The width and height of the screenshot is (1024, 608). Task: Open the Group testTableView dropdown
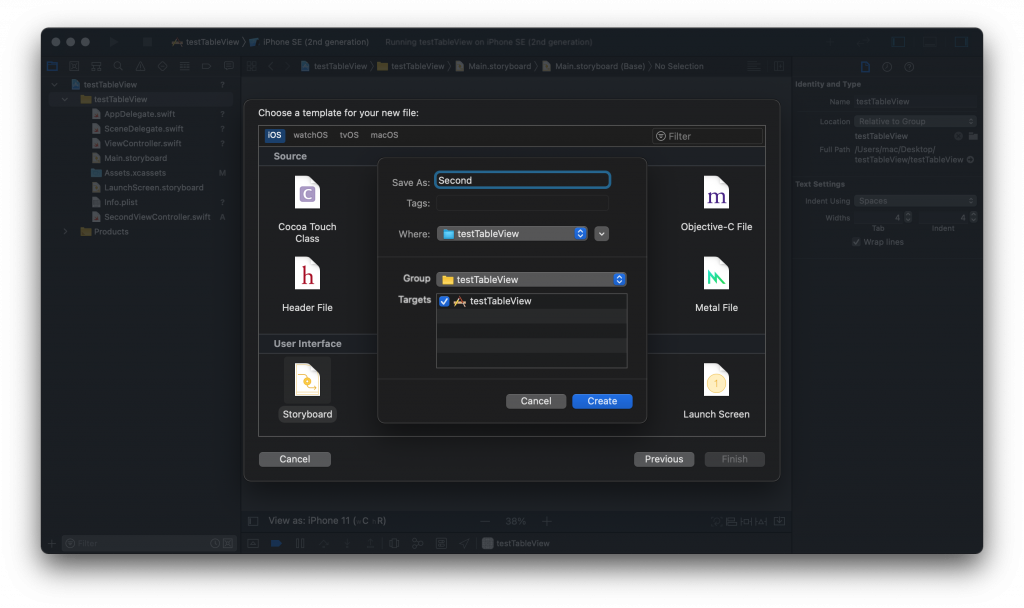point(531,280)
